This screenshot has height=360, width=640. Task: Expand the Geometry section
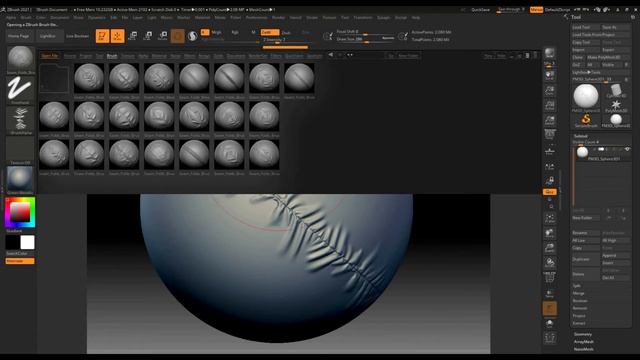click(x=583, y=334)
